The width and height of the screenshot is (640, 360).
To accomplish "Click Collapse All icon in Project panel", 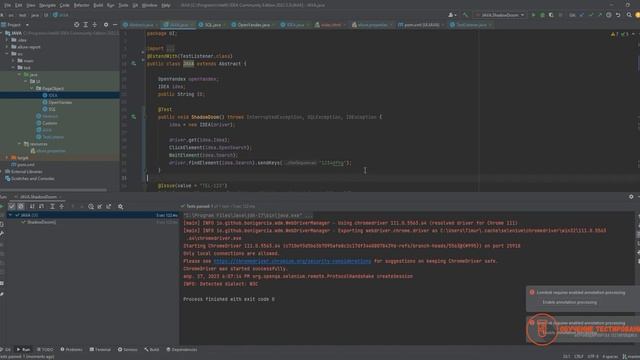I will tap(95, 25).
